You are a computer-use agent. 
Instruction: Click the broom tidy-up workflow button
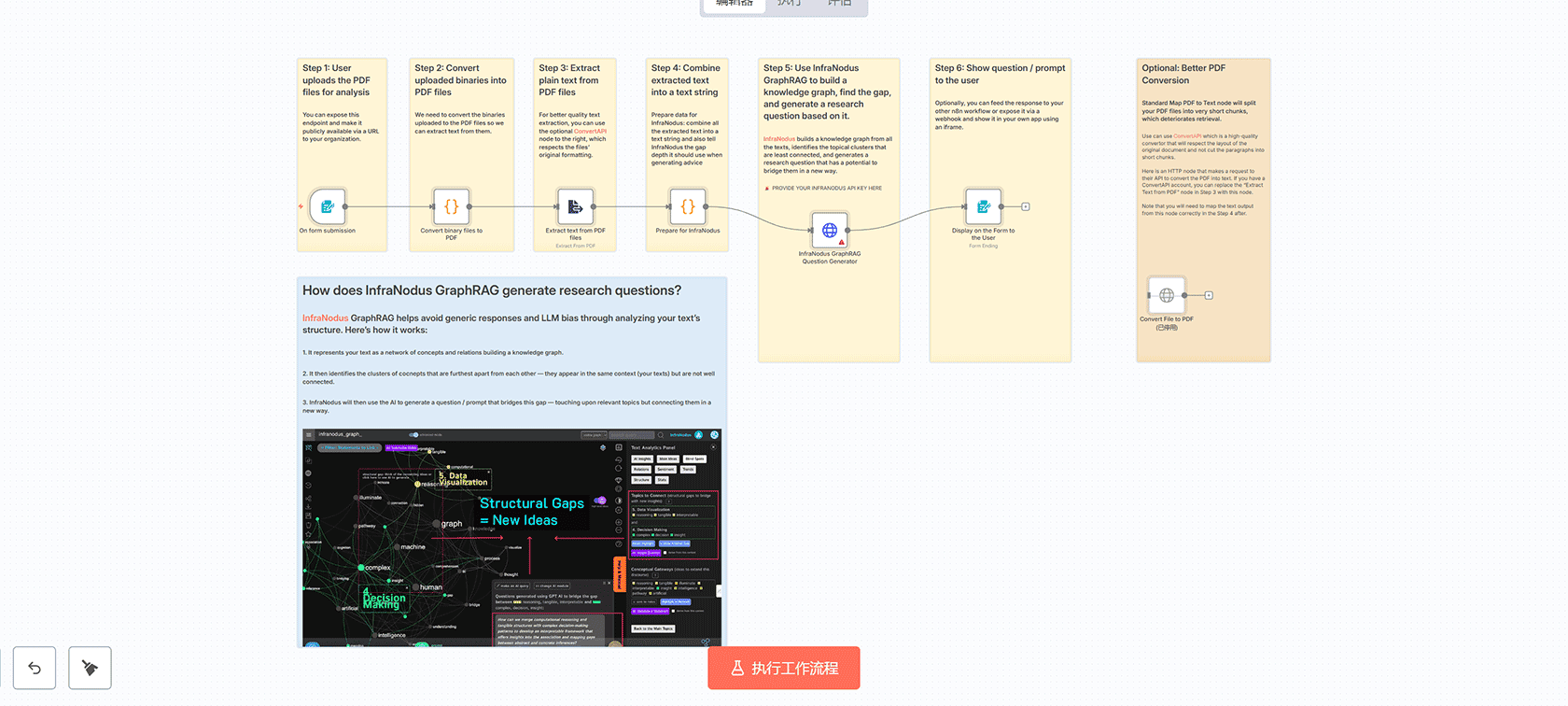90,668
